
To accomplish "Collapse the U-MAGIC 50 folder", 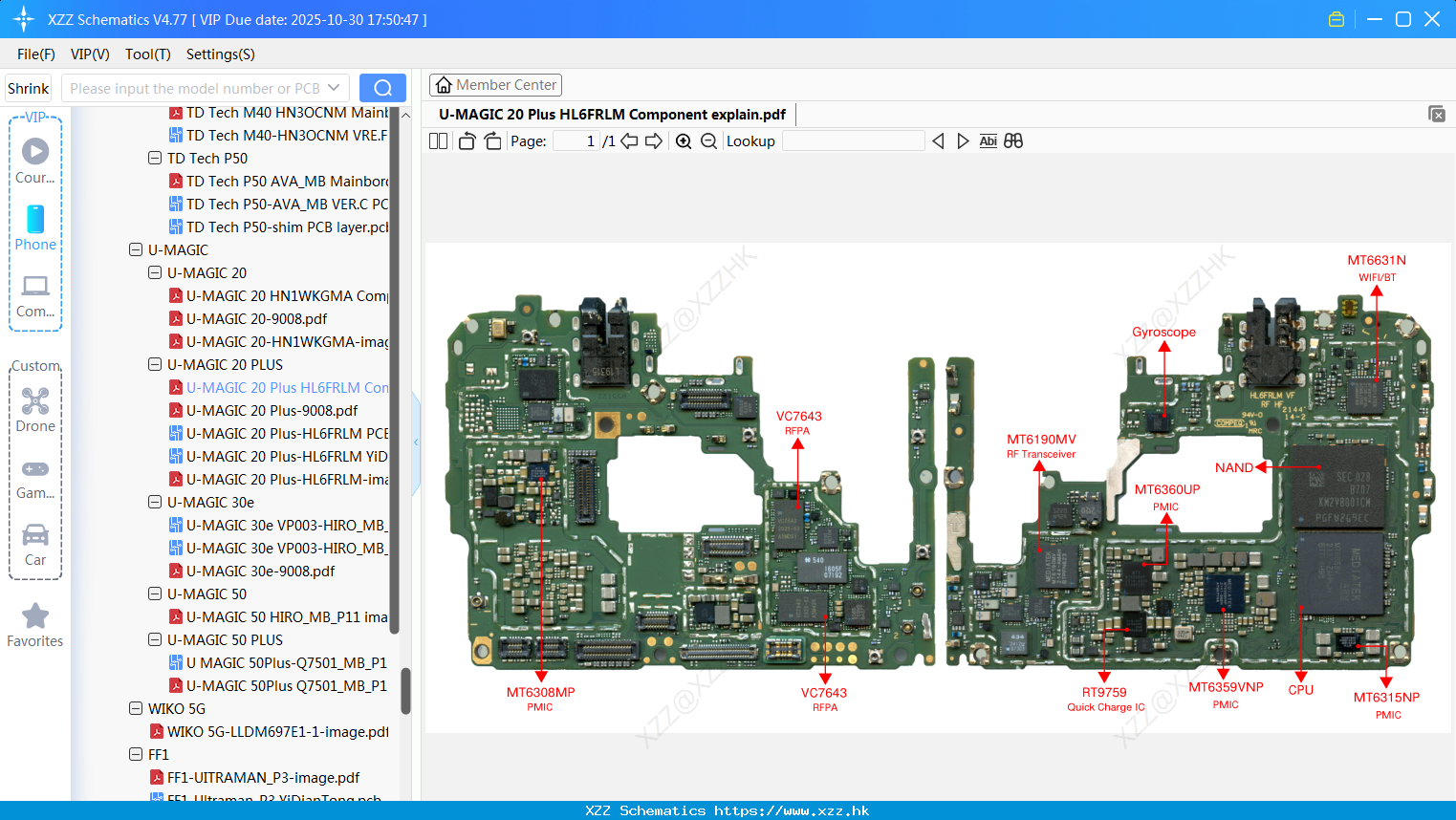I will (x=155, y=594).
